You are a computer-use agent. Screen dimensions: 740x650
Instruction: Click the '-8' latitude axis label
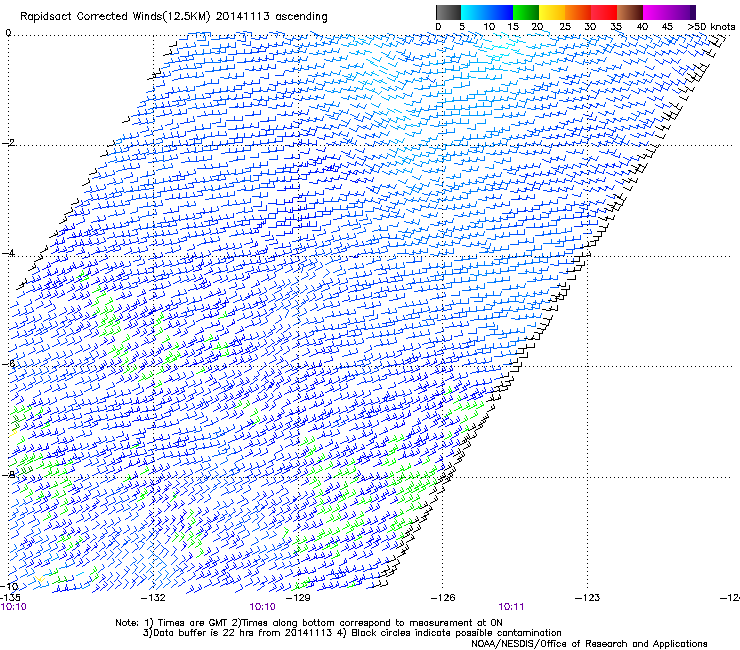click(x=8, y=474)
